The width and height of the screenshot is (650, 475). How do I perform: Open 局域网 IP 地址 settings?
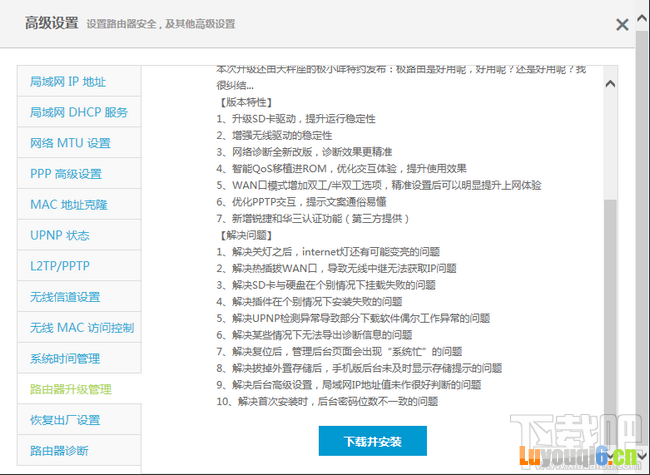click(x=79, y=81)
